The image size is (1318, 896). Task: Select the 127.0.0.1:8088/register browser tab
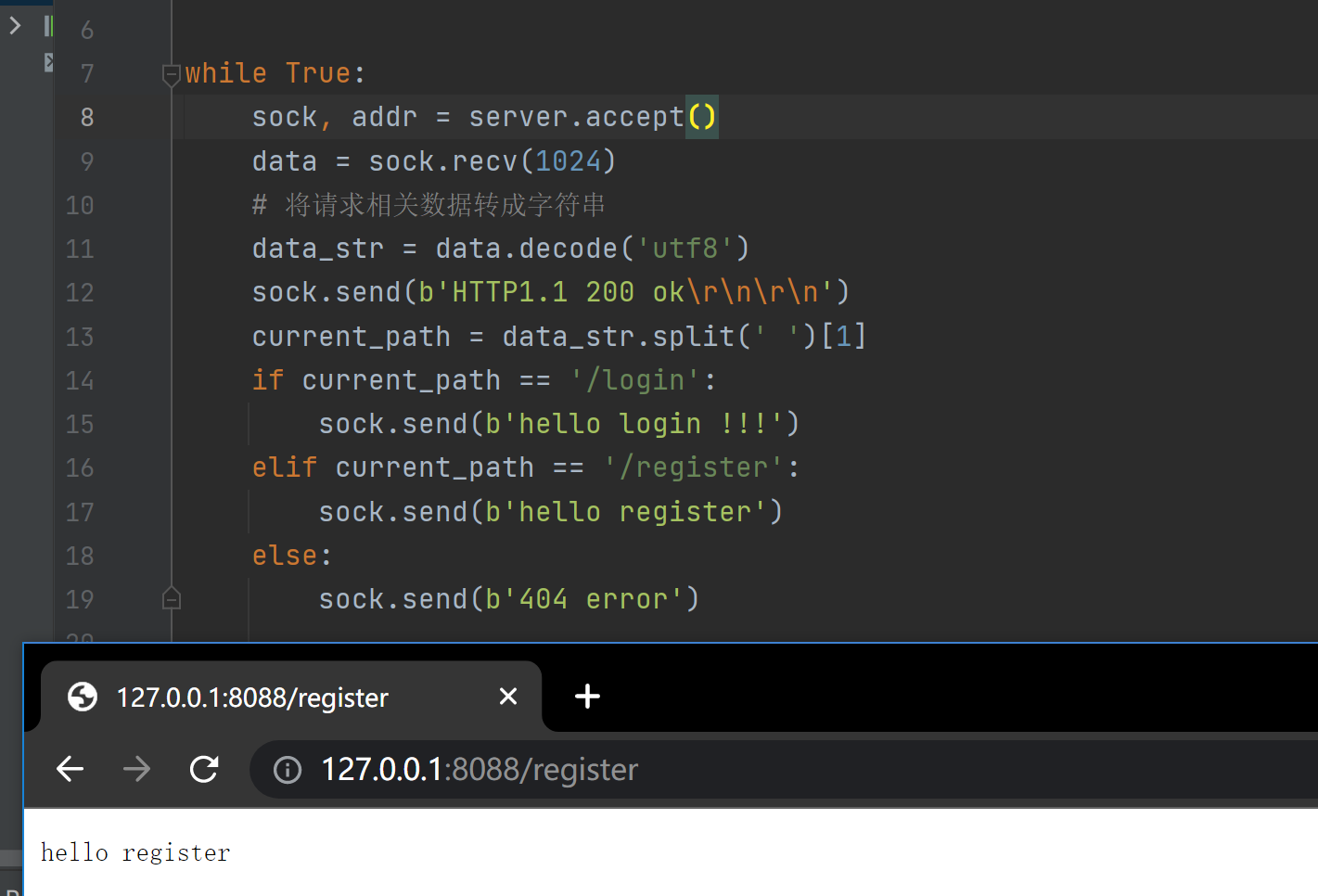tap(291, 697)
